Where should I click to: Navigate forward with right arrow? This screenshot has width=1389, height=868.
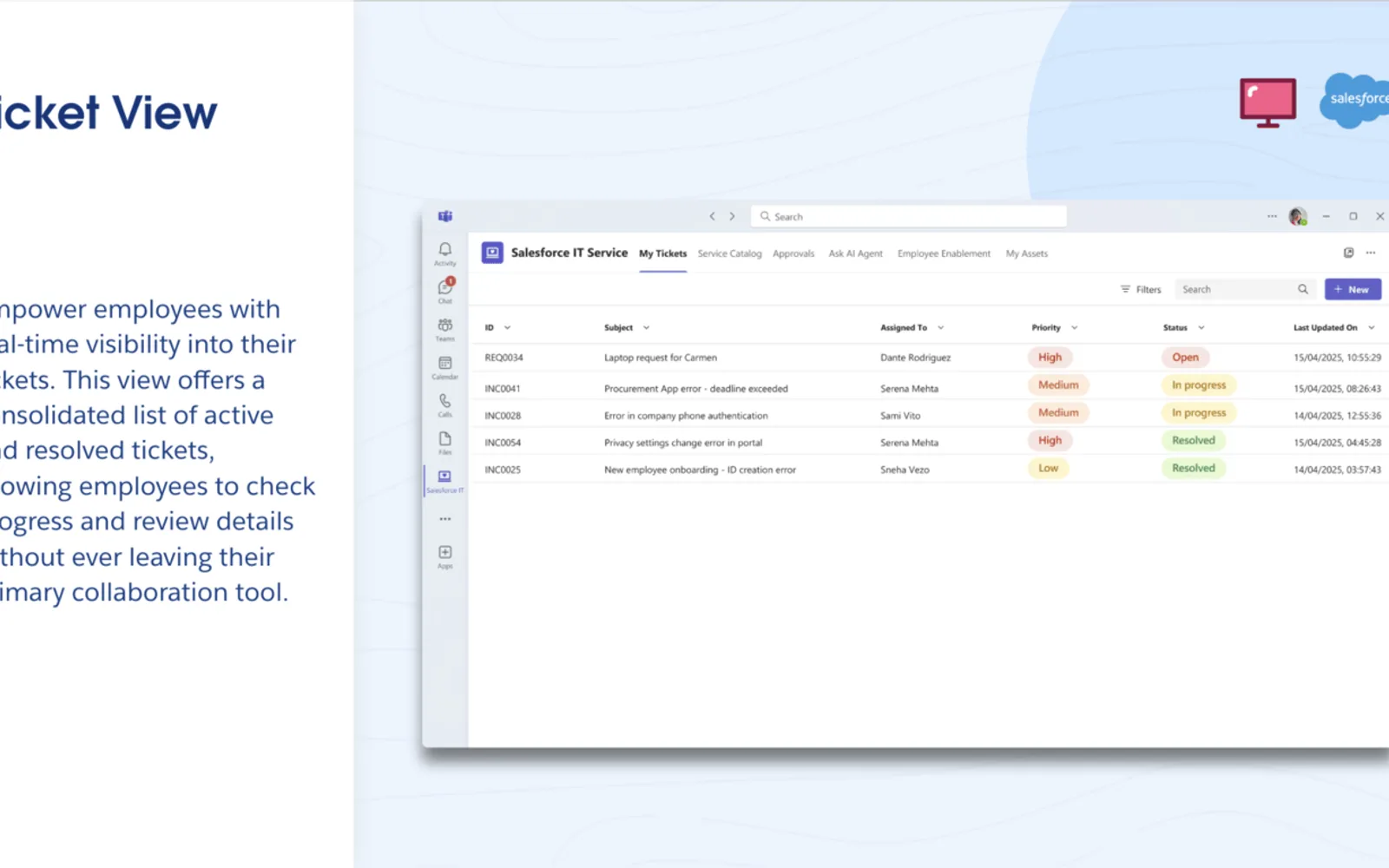(732, 216)
